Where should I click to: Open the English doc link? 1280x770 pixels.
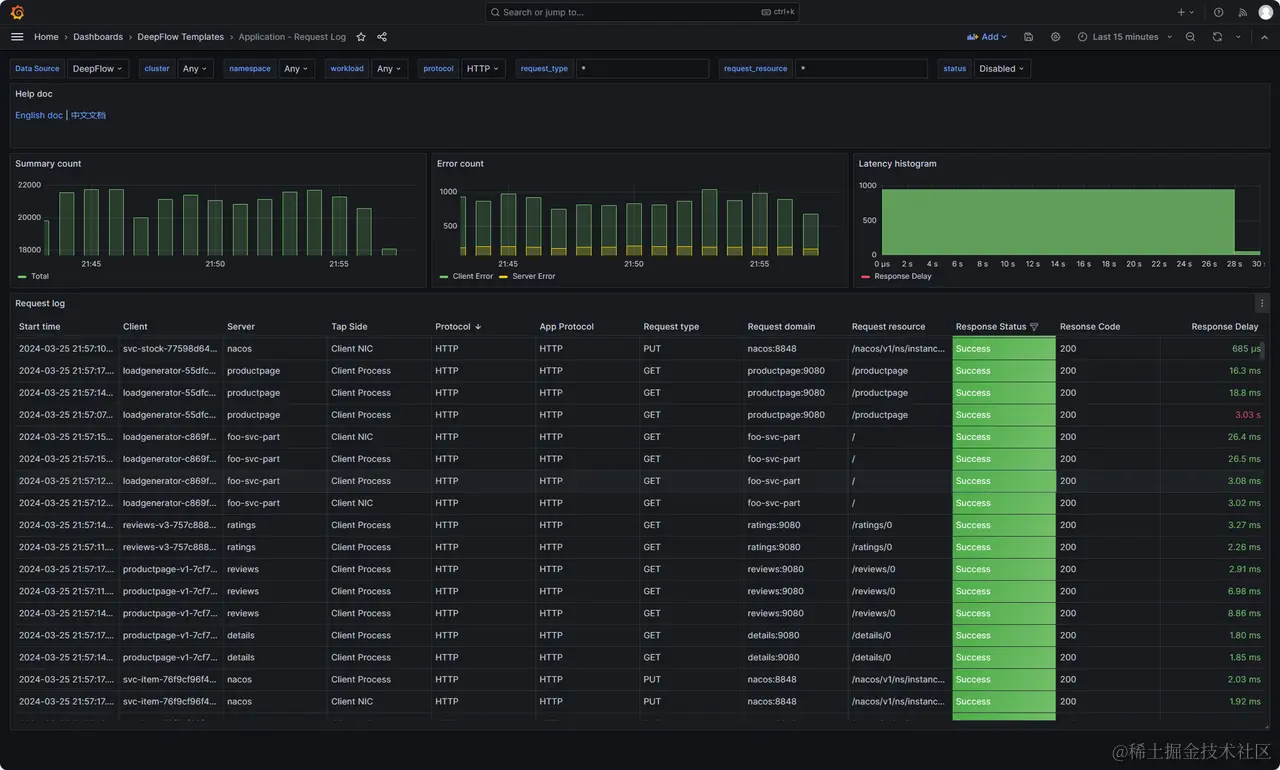pyautogui.click(x=39, y=115)
